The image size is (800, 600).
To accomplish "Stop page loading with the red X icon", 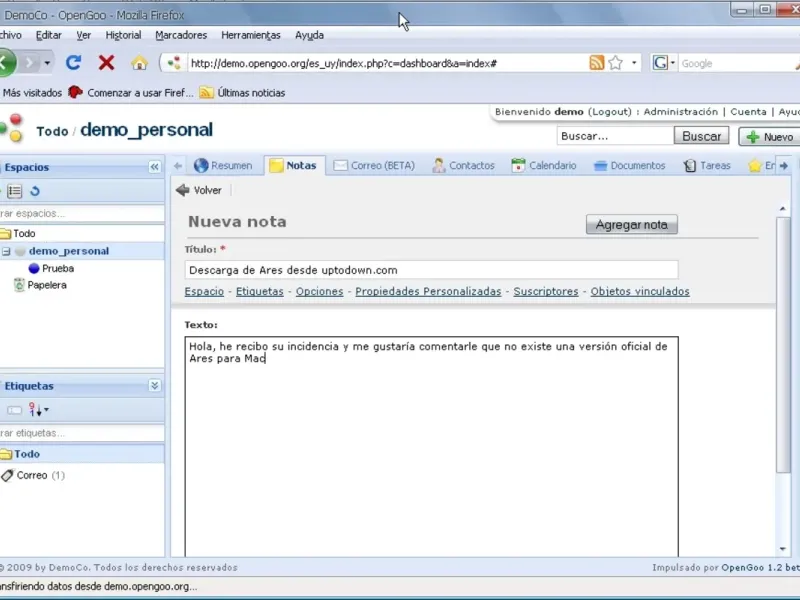I will click(106, 63).
